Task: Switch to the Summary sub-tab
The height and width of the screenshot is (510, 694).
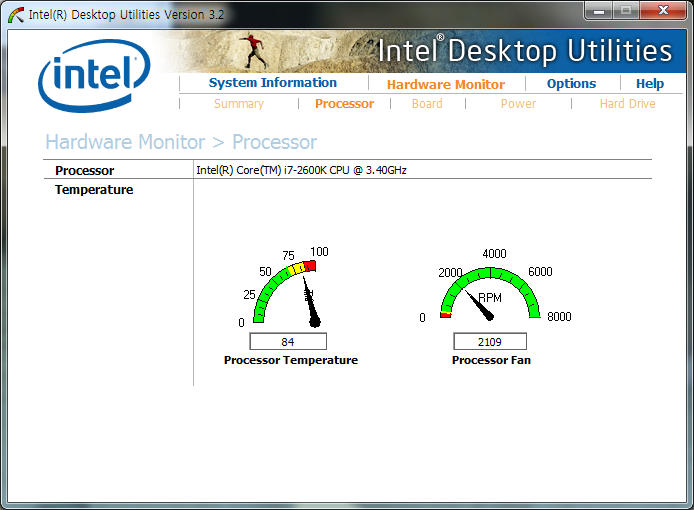Action: point(239,104)
